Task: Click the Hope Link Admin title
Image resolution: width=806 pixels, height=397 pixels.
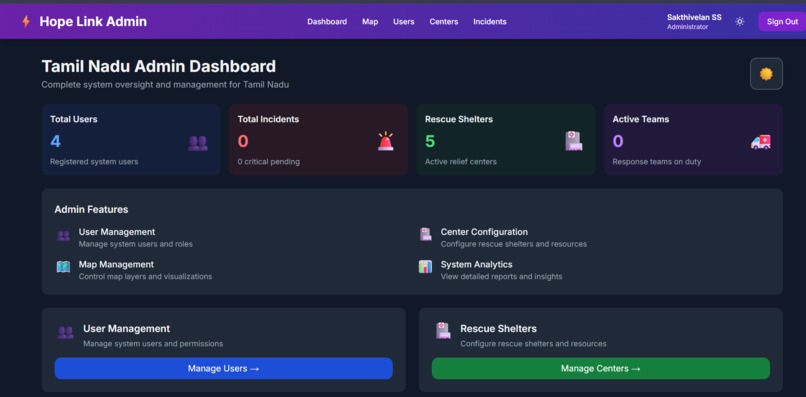Action: tap(93, 22)
